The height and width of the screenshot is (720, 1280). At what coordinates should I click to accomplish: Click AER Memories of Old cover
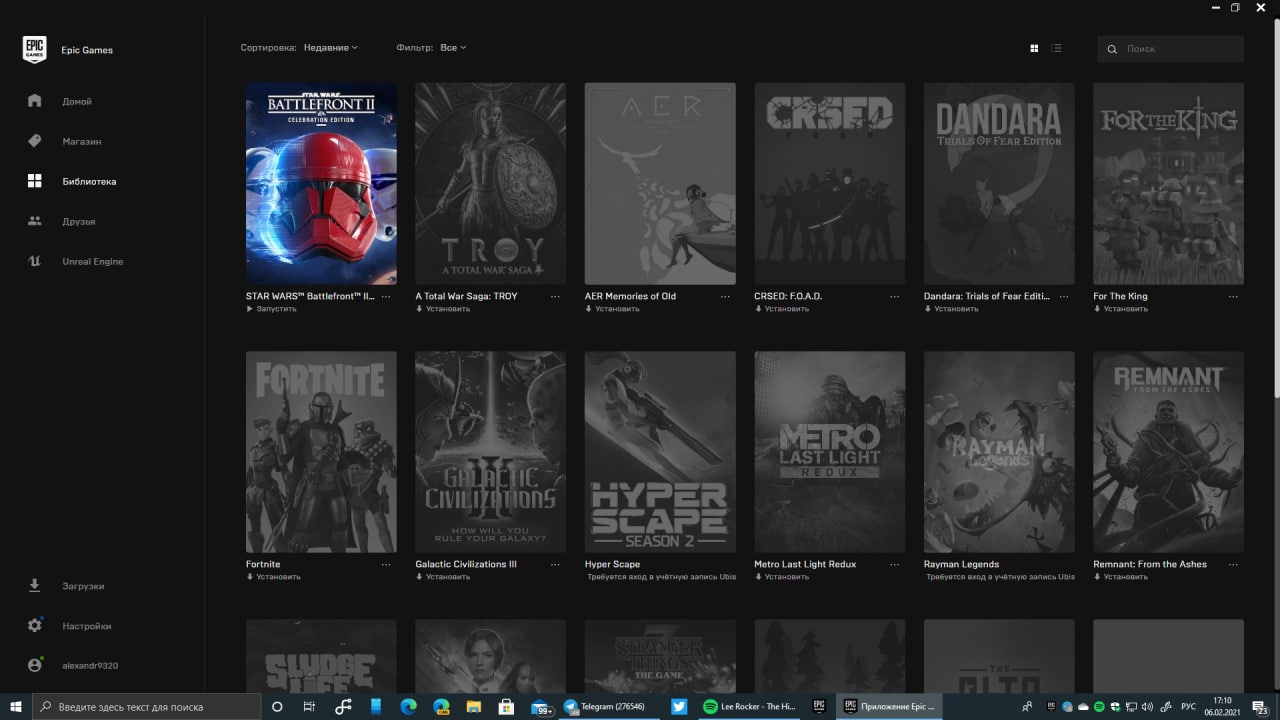pos(660,184)
